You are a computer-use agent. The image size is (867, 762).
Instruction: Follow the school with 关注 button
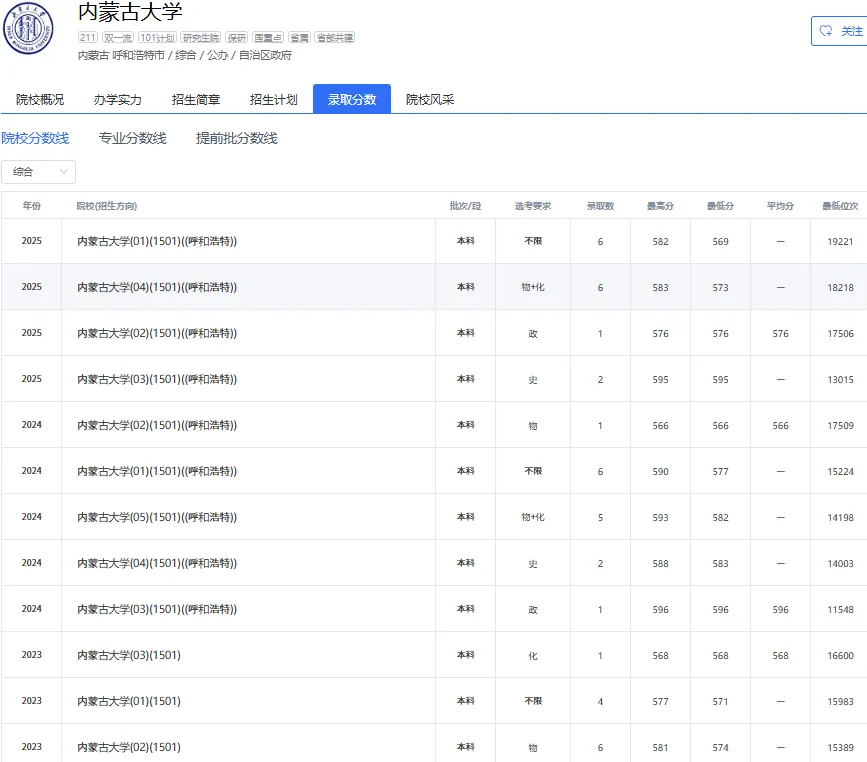[839, 31]
